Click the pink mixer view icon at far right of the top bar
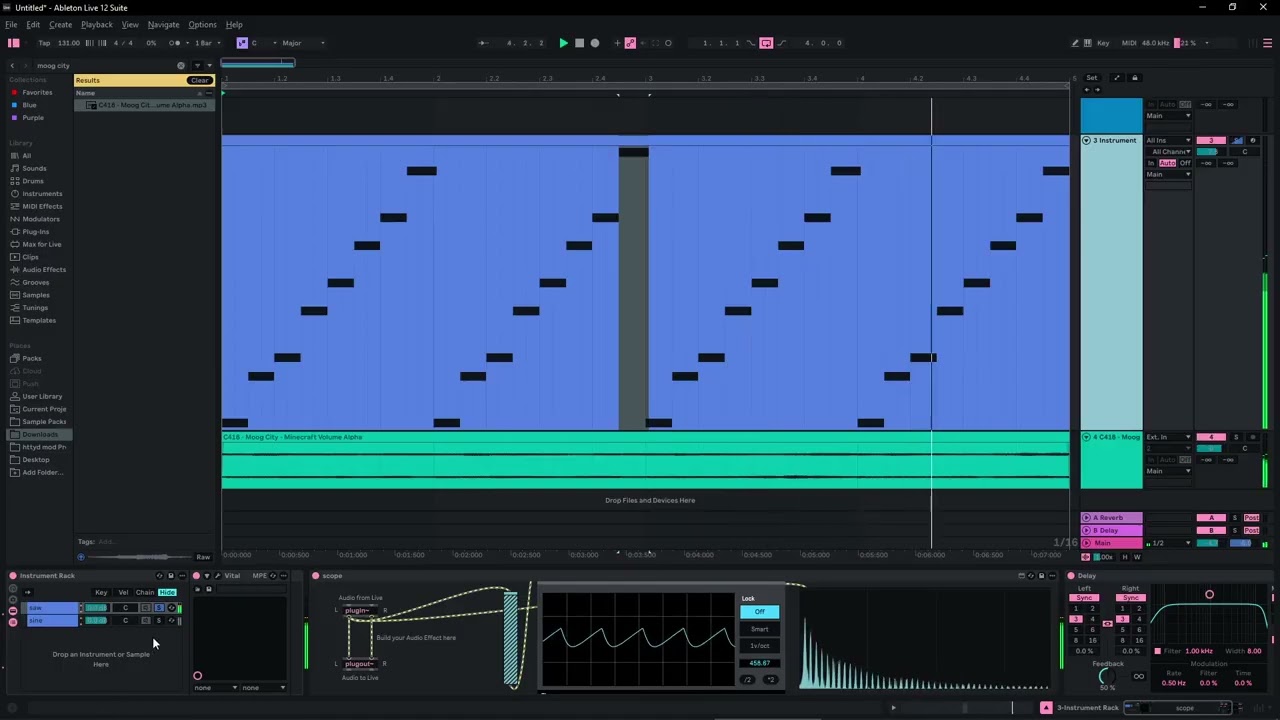The width and height of the screenshot is (1280, 720). pos(1268,43)
